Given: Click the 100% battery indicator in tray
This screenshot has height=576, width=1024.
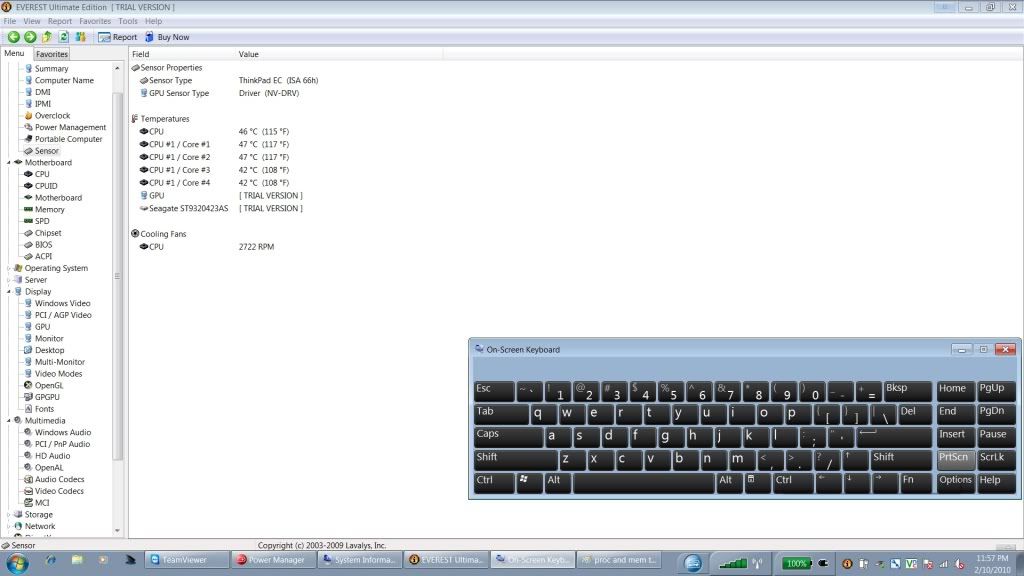Looking at the screenshot, I should tap(797, 563).
